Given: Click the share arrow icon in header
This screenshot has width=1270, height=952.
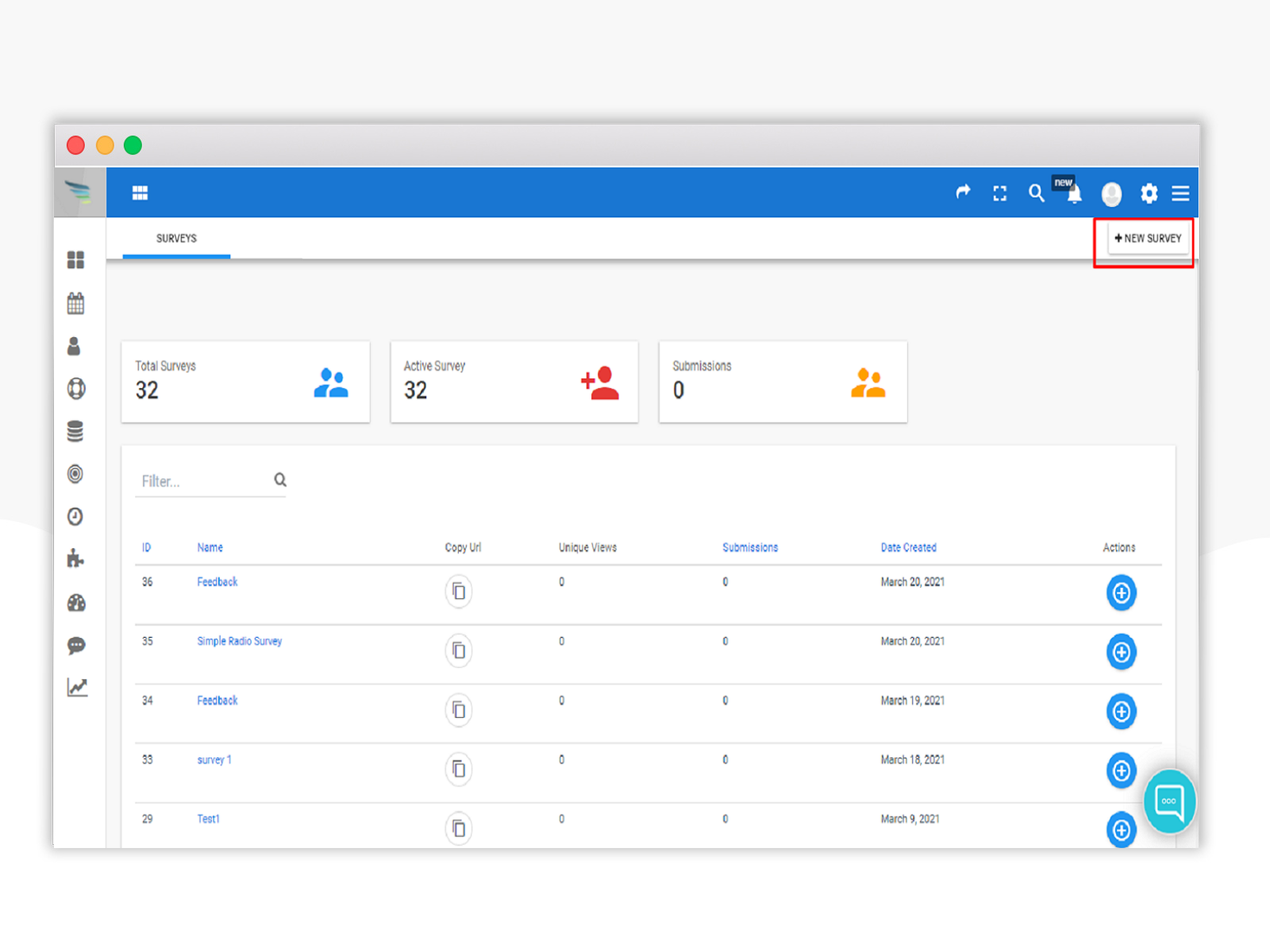Looking at the screenshot, I should (963, 192).
